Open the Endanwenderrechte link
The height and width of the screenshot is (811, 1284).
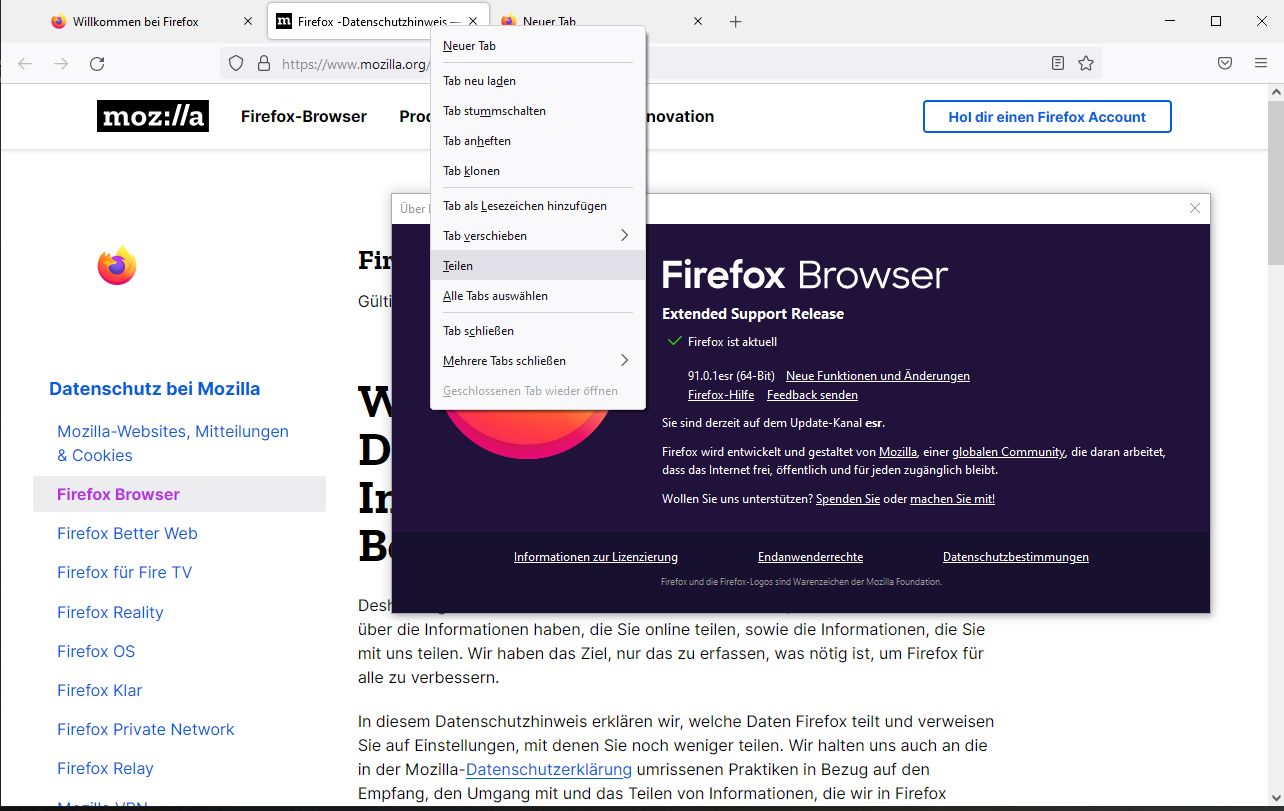(810, 557)
